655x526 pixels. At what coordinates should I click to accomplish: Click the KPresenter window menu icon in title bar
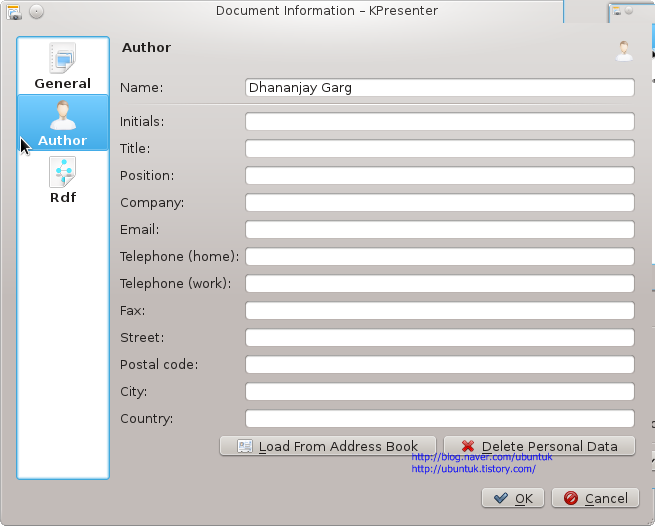coord(13,11)
